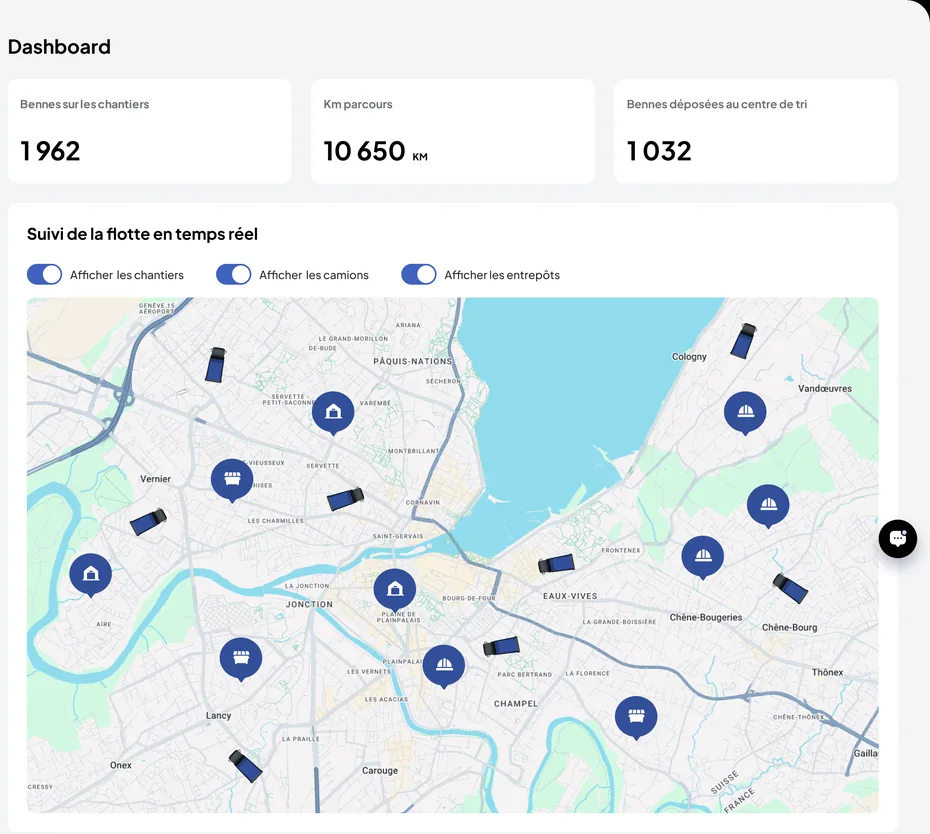Select the truck near Genève Aéroport

(216, 365)
